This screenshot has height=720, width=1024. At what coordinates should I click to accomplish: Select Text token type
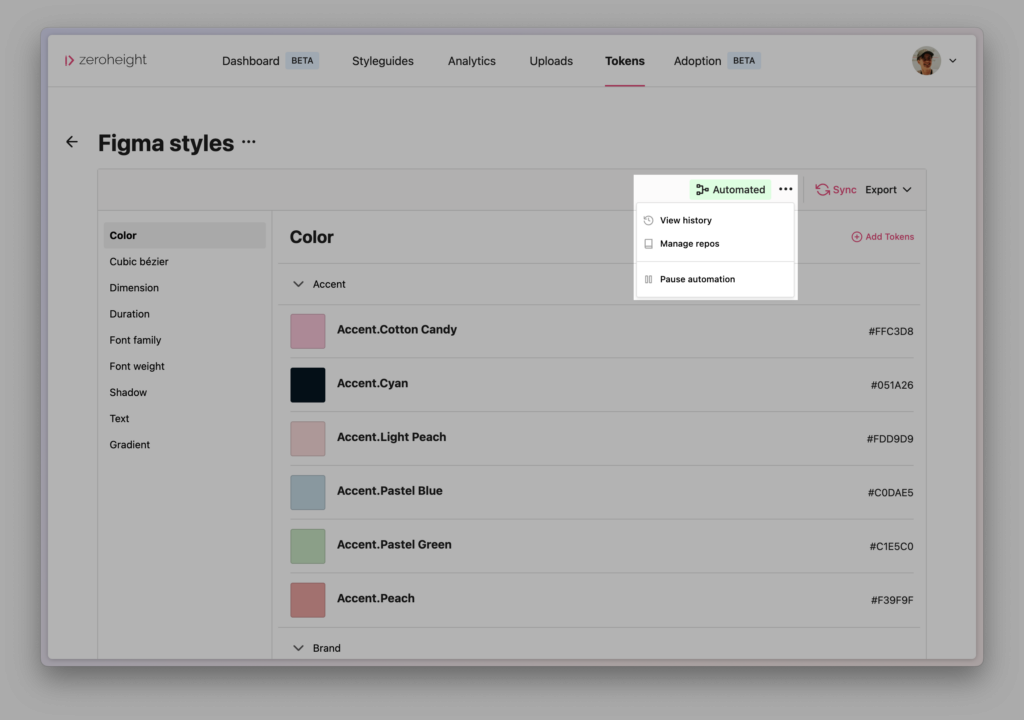pyautogui.click(x=185, y=418)
